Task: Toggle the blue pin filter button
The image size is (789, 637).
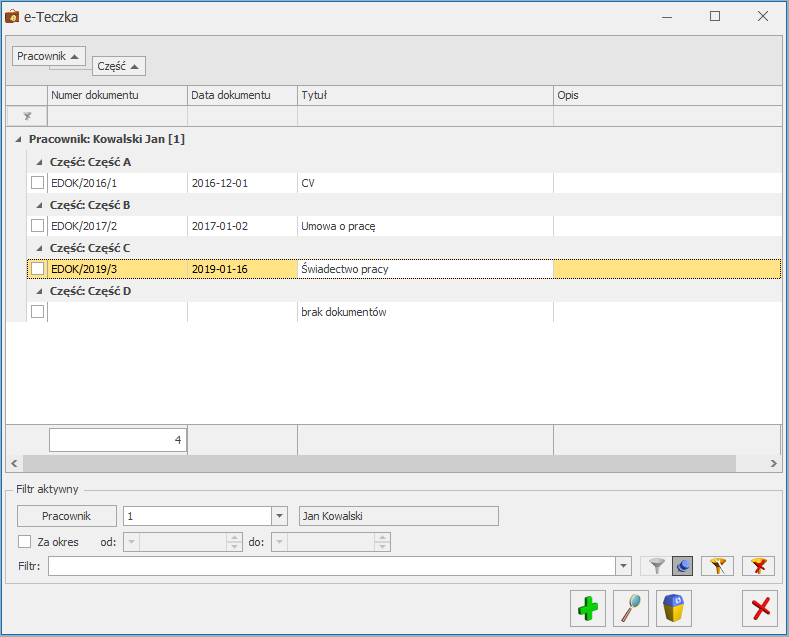Action: click(x=682, y=566)
